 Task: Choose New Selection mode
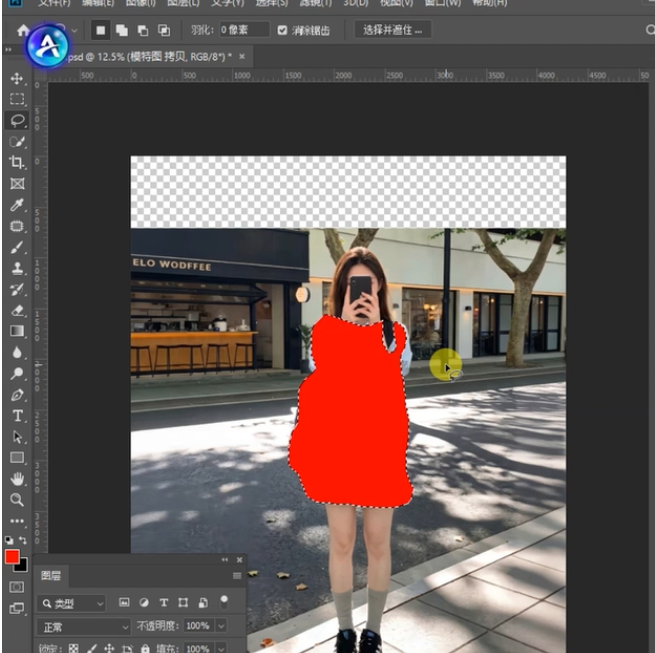point(101,30)
